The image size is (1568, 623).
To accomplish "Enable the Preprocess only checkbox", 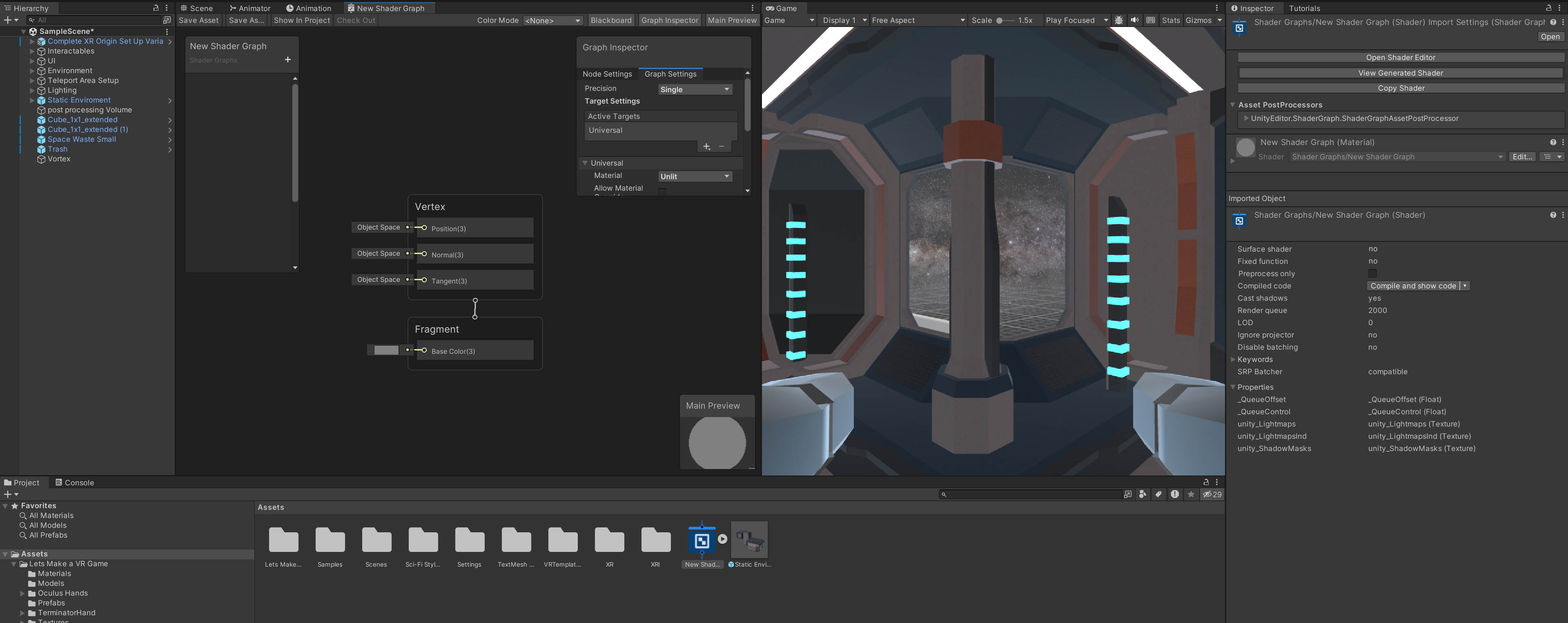I will coord(1372,273).
